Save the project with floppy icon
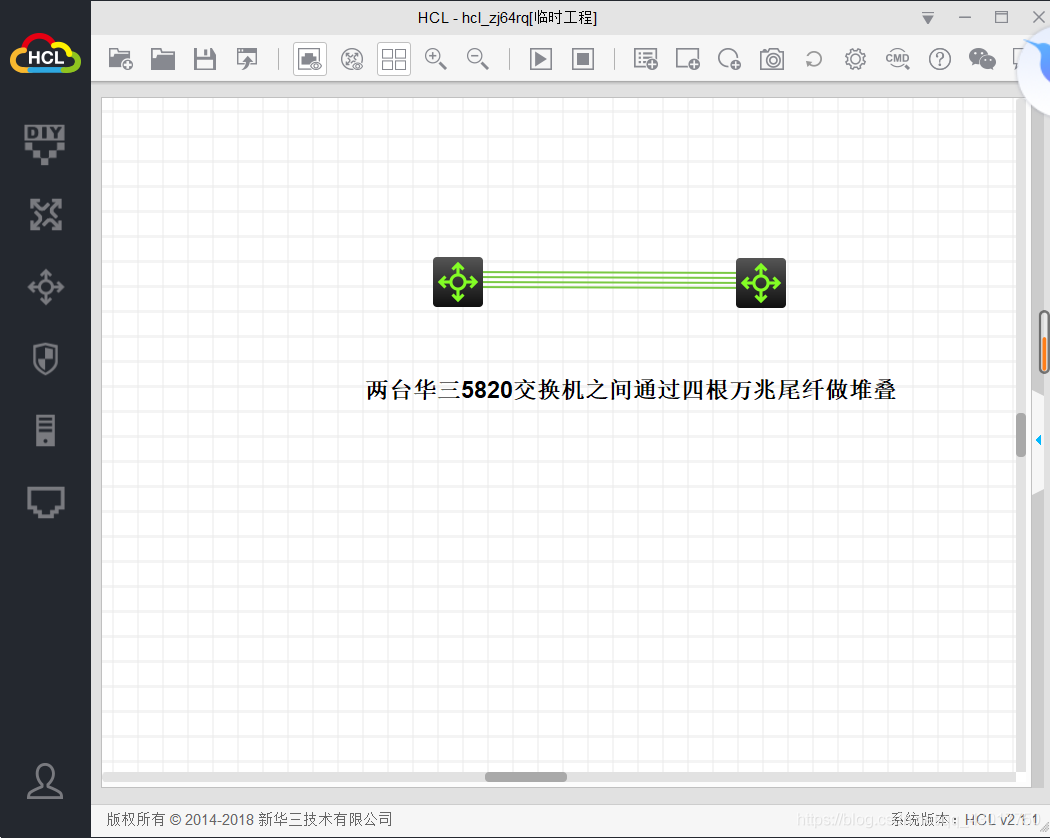 205,59
